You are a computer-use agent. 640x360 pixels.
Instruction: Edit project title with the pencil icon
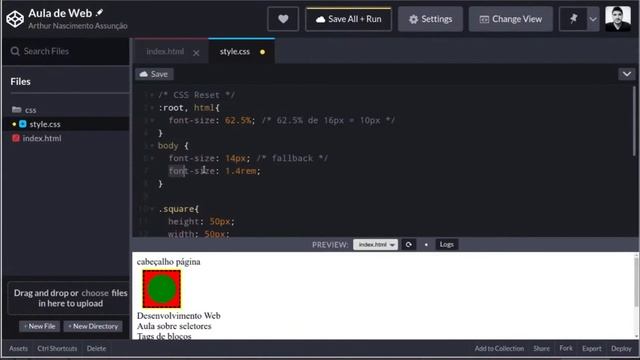tap(99, 13)
